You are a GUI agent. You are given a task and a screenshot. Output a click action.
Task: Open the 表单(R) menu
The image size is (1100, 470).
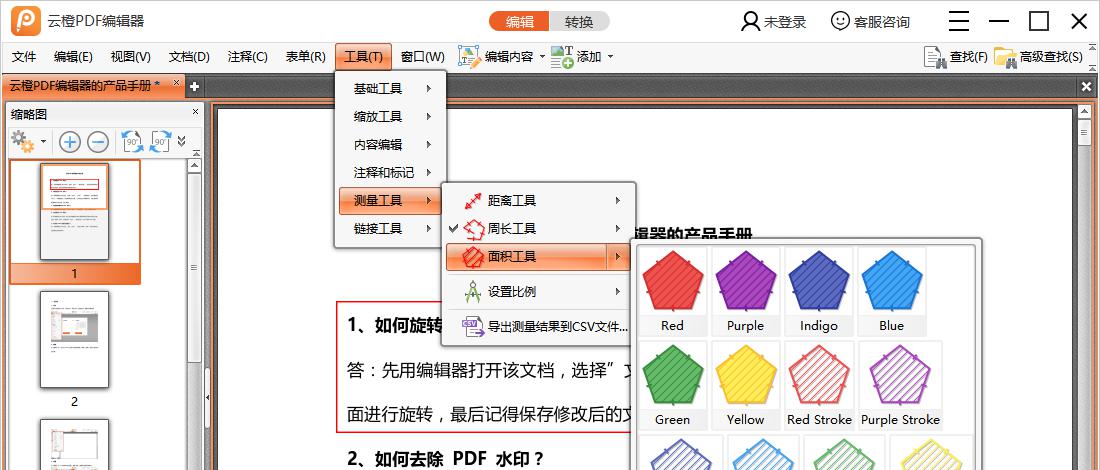tap(305, 57)
